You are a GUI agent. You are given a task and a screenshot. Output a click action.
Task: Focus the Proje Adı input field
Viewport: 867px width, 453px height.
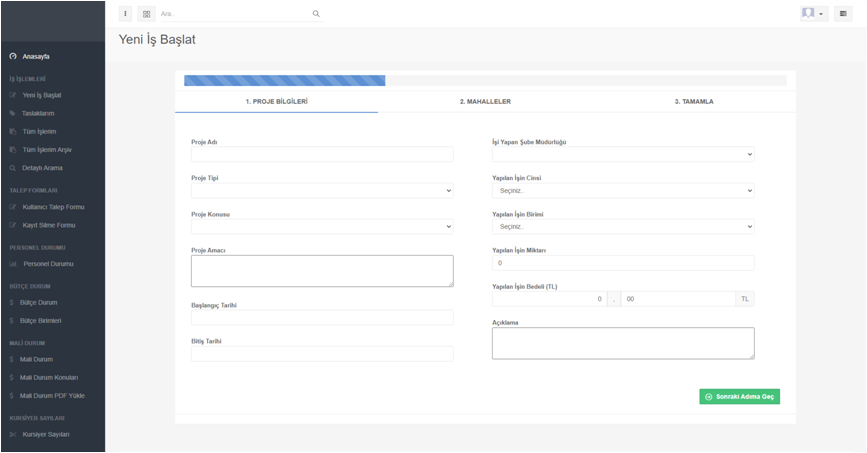[322, 155]
